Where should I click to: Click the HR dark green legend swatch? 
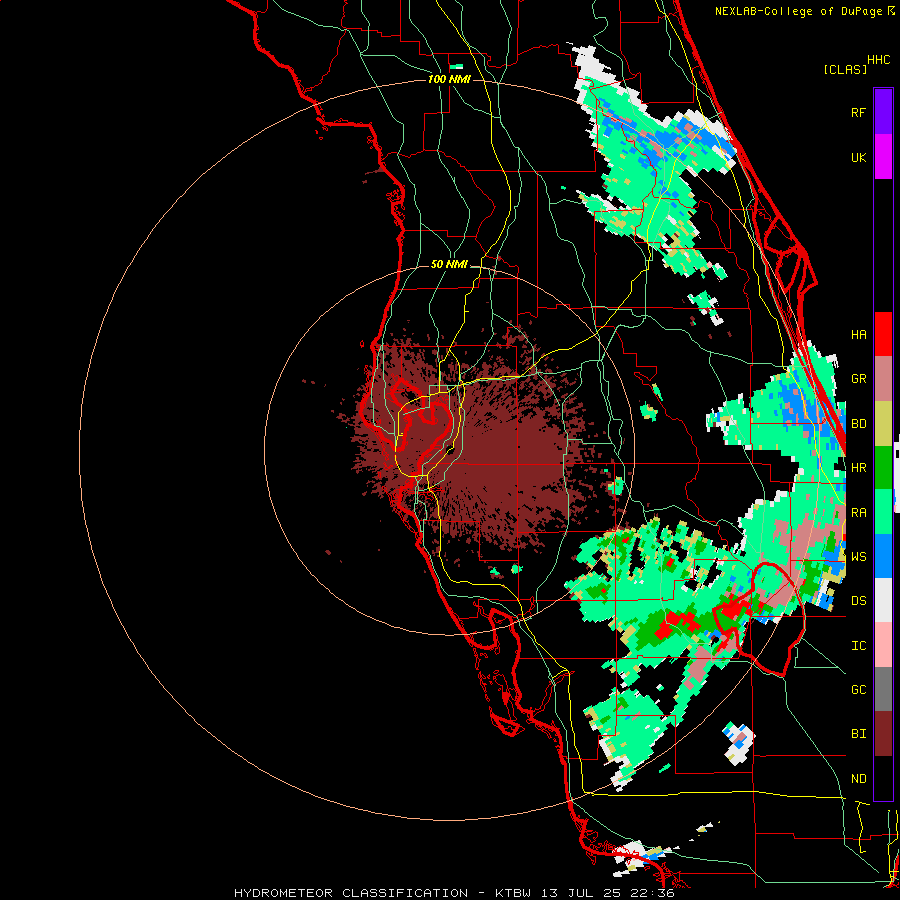point(883,467)
